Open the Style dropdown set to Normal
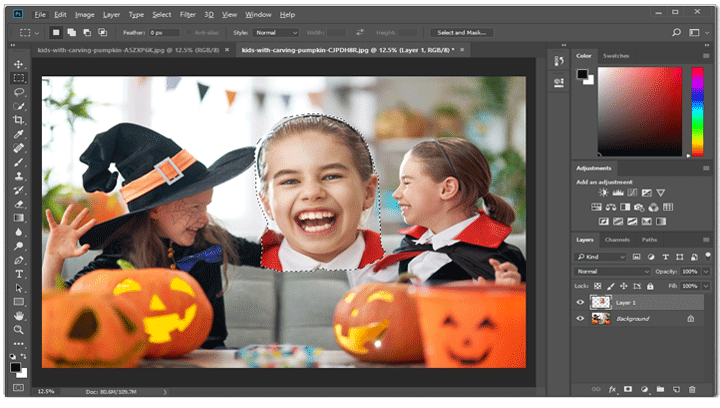 coord(277,32)
